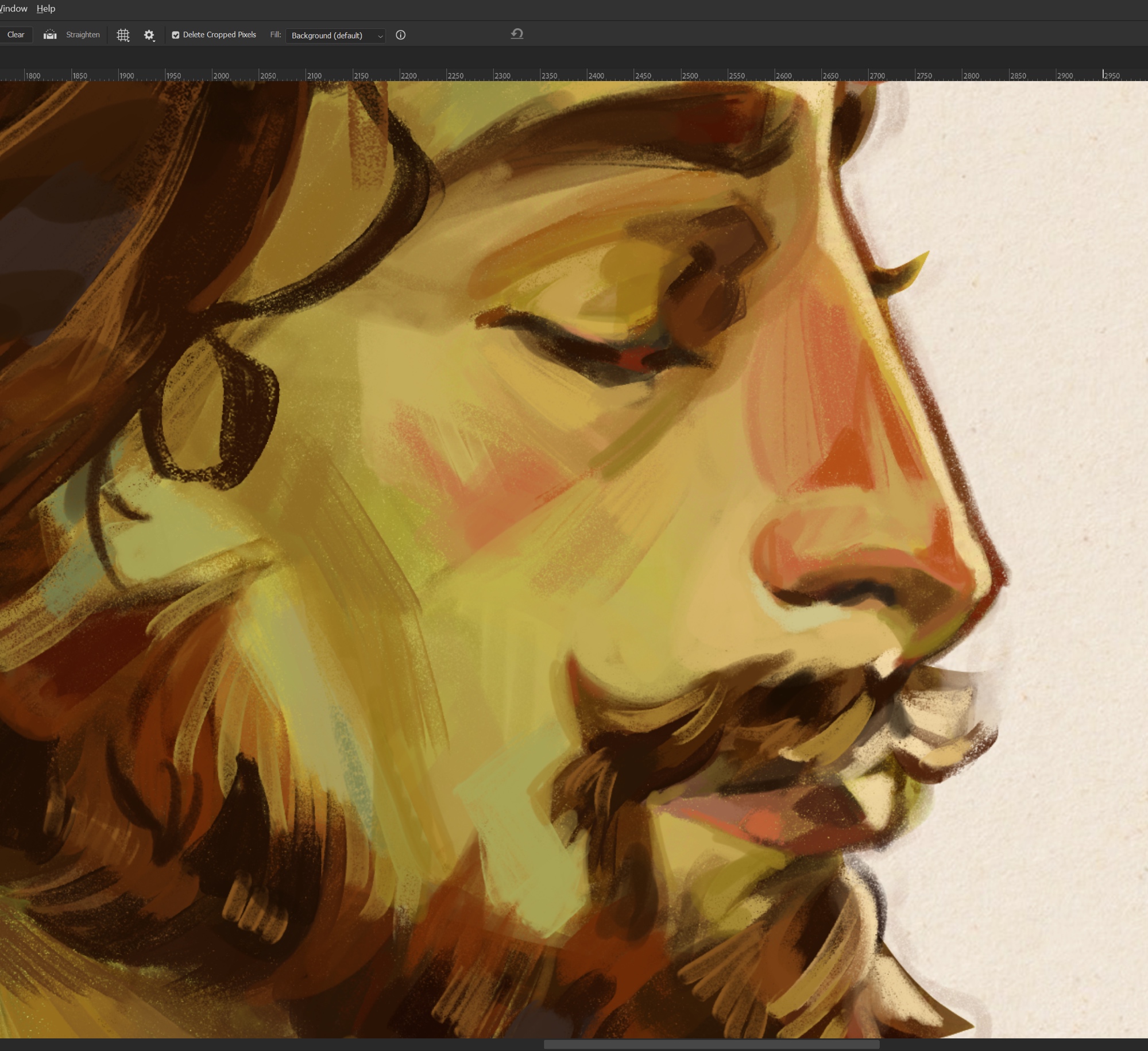The image size is (1148, 1051).
Task: Click the info icon beside Fill
Action: pyautogui.click(x=401, y=35)
